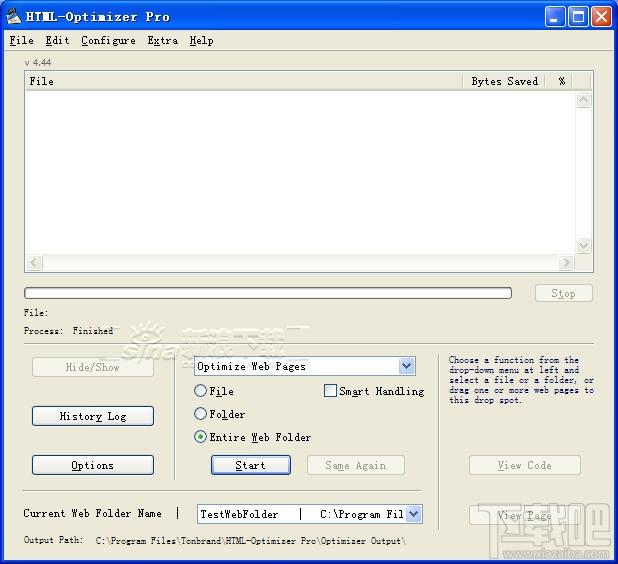The width and height of the screenshot is (618, 564).
Task: Open the Help menu
Action: click(x=201, y=40)
